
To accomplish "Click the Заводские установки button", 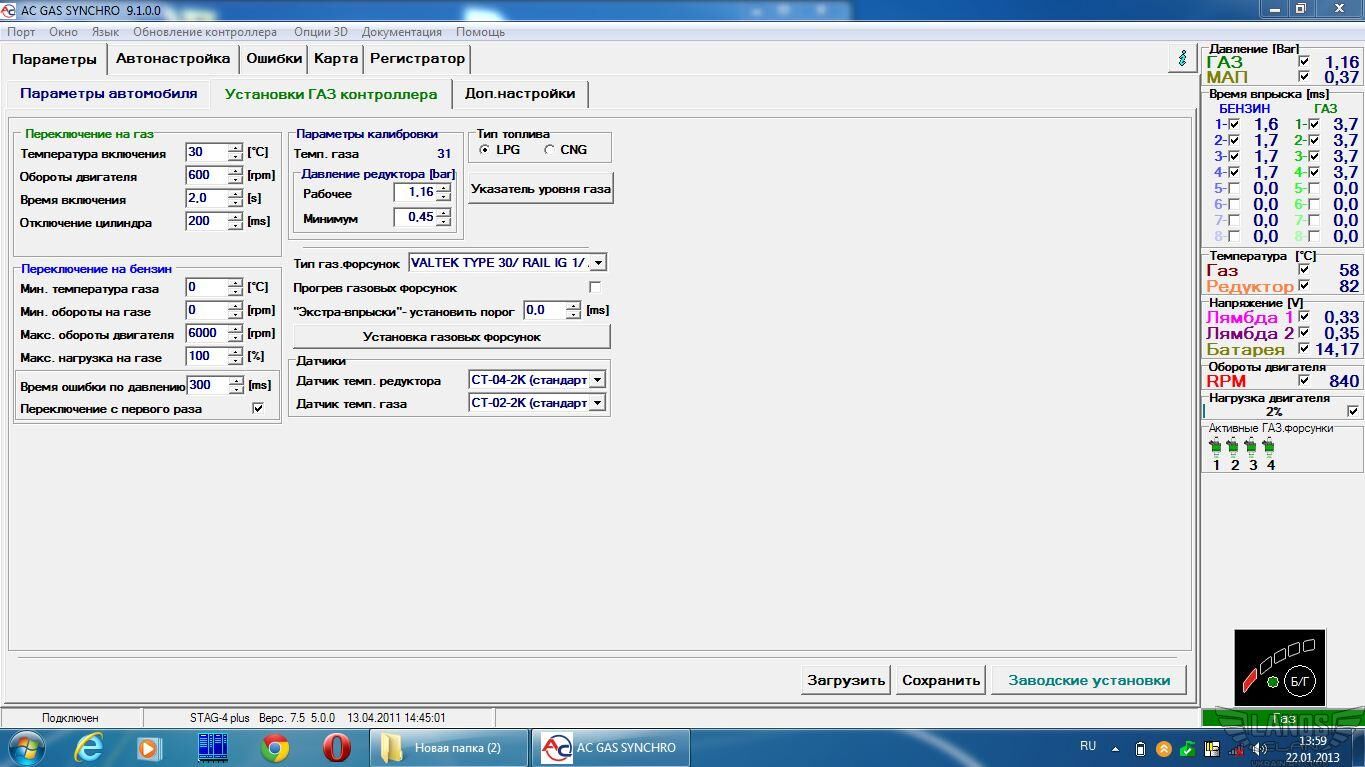I will [1088, 680].
